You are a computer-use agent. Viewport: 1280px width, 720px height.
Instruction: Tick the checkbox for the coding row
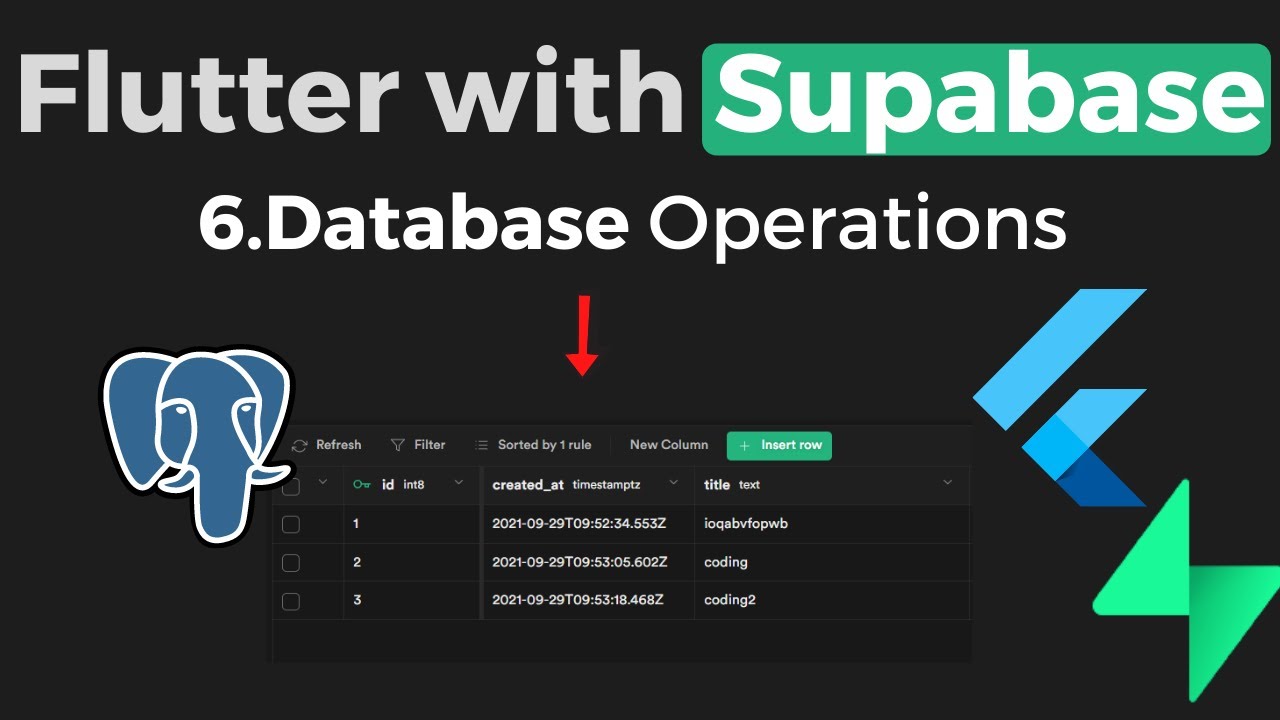tap(291, 563)
